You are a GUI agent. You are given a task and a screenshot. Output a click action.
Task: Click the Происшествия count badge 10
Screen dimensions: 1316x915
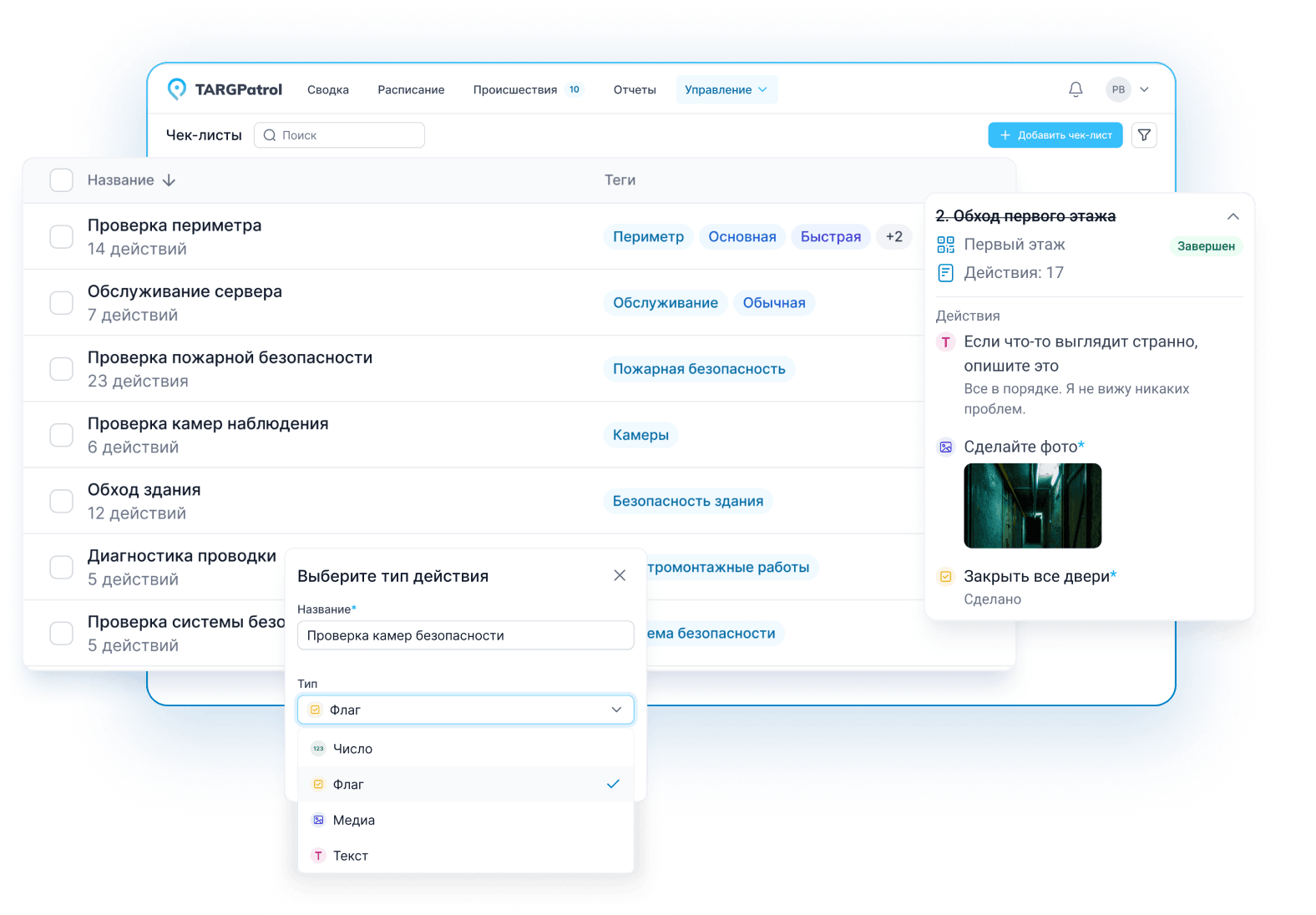[x=574, y=90]
